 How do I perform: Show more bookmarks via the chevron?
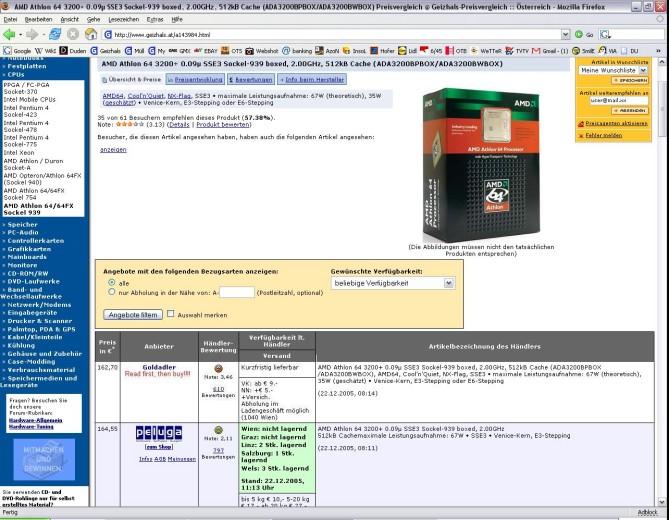[x=658, y=51]
